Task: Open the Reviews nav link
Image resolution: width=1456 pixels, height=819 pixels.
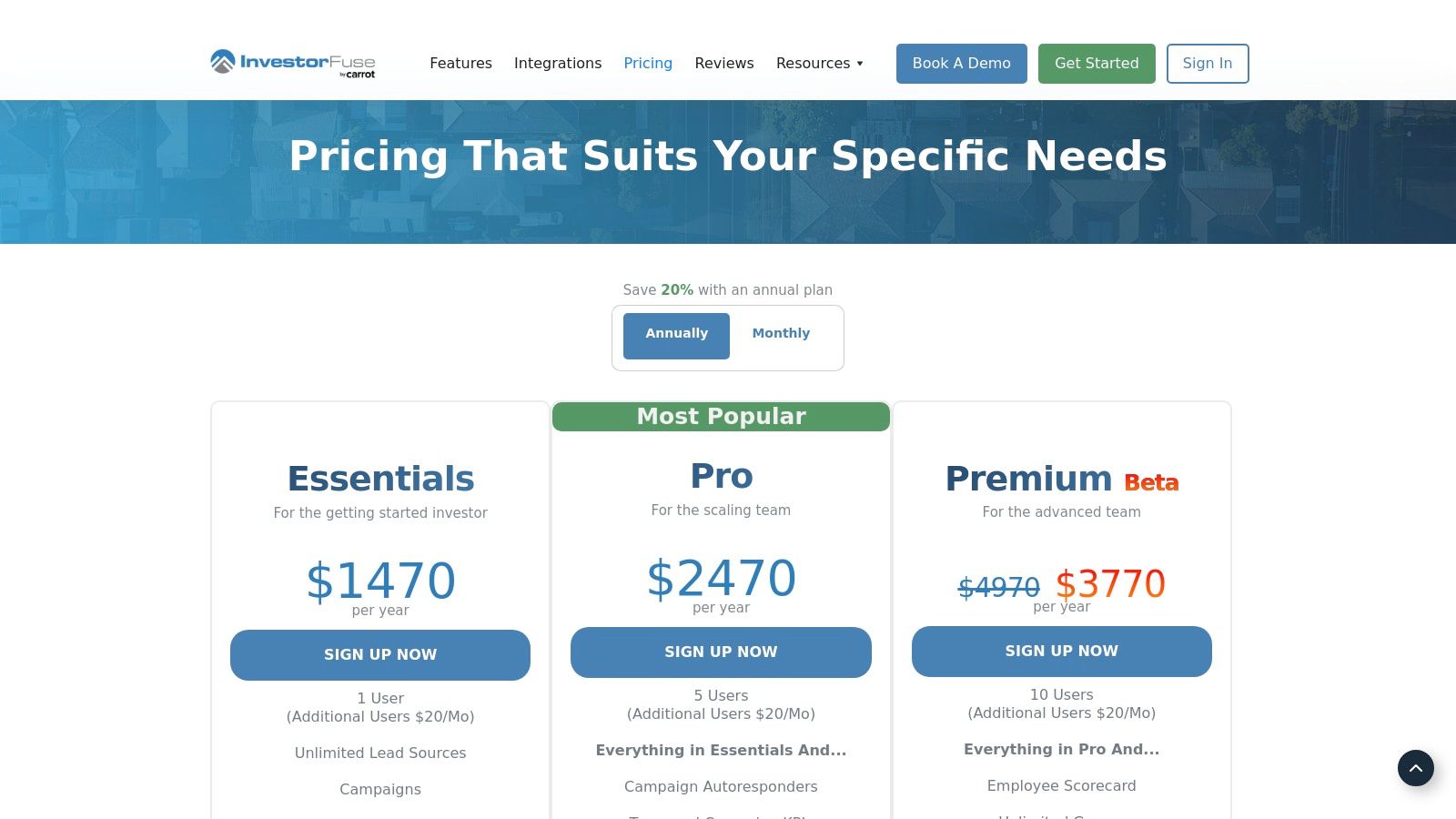Action: point(724,64)
